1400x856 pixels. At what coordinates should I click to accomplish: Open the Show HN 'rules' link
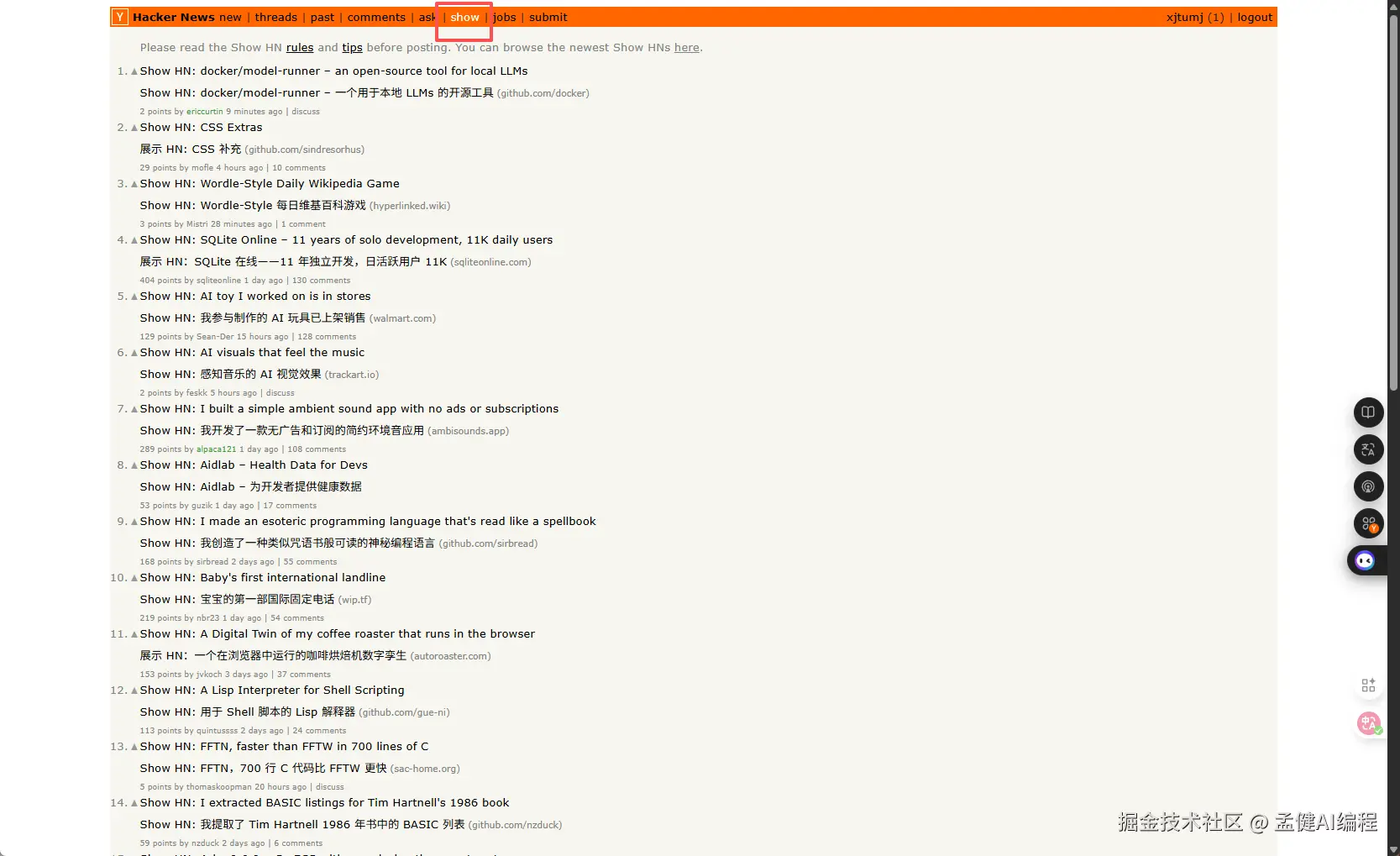(x=300, y=48)
